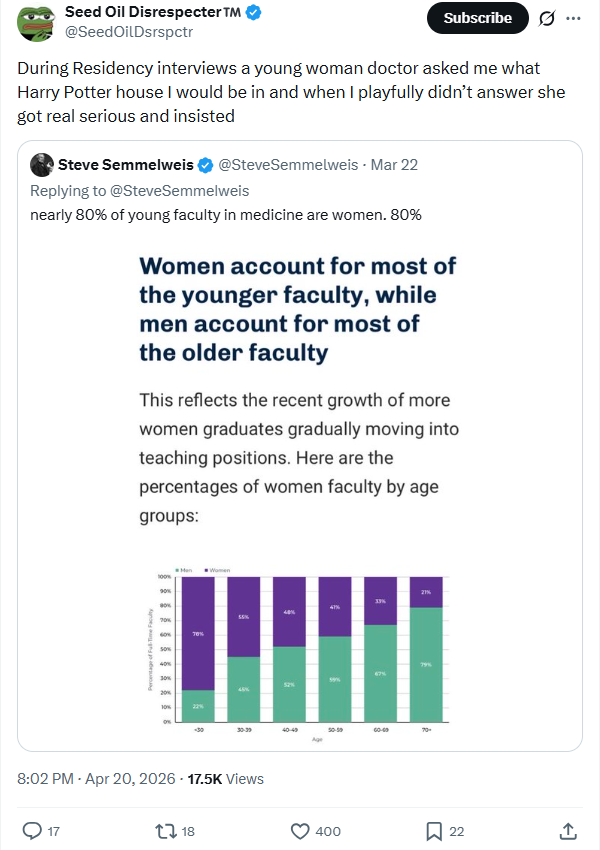Click Seed Oil Disrespecter's verified badge

(x=255, y=13)
